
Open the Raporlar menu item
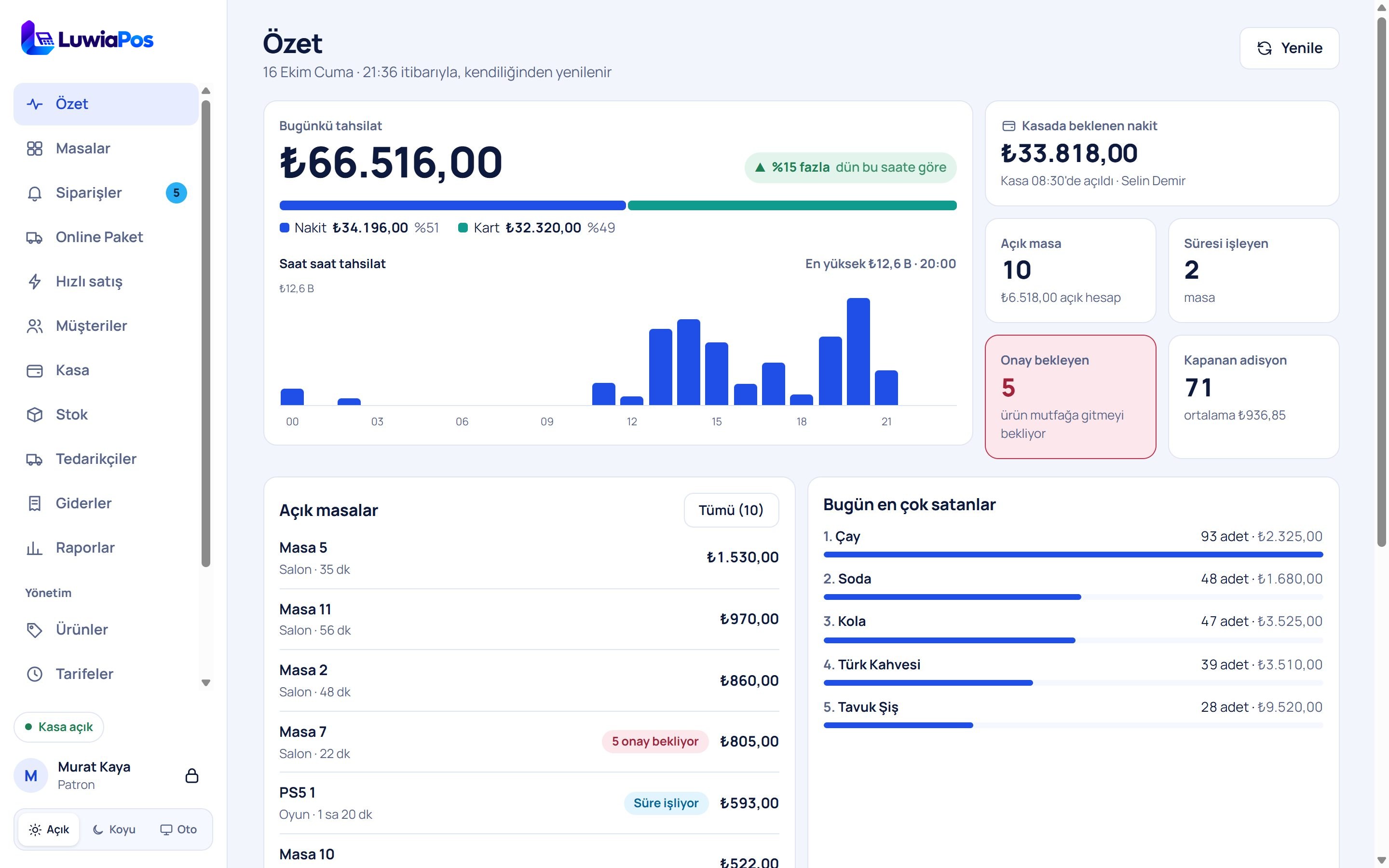[x=106, y=548]
